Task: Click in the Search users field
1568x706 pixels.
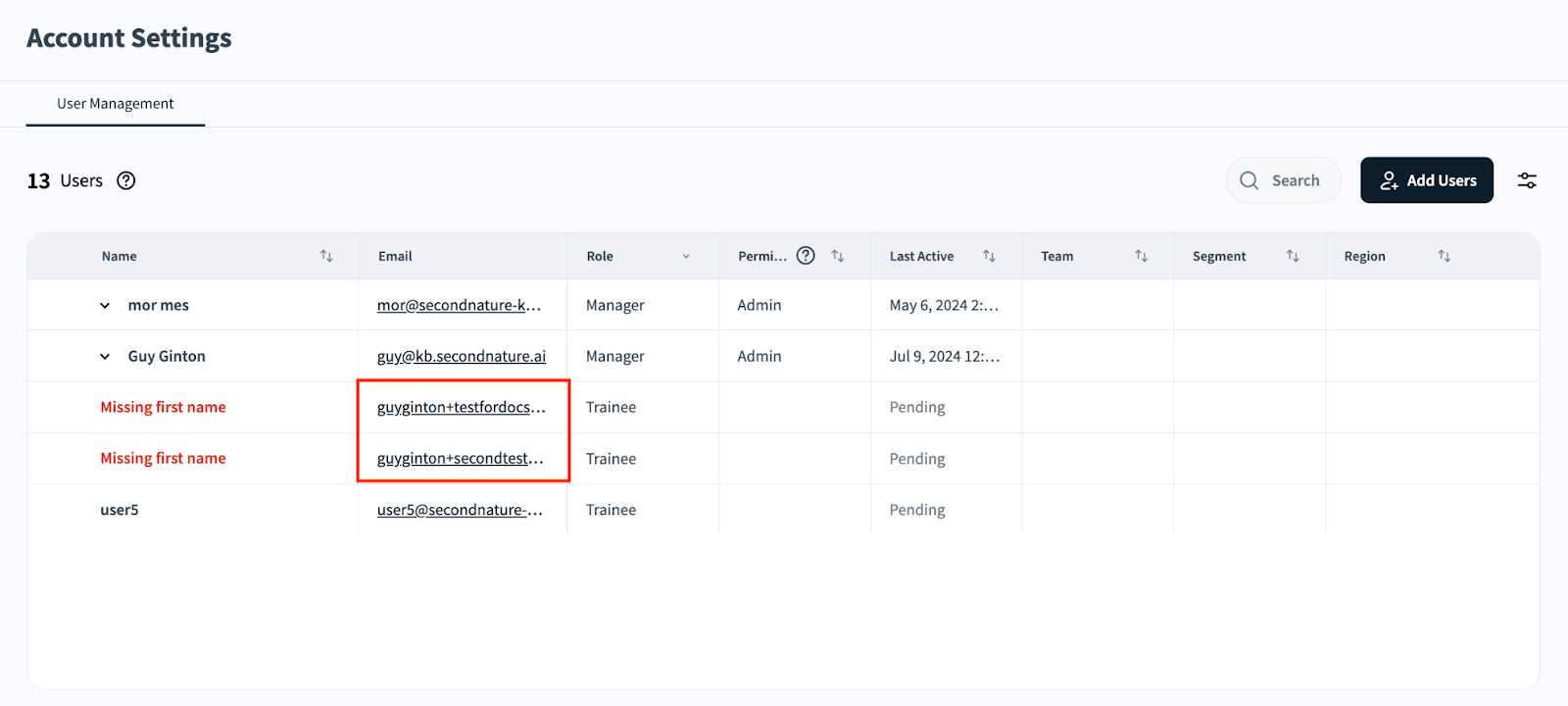Action: point(1294,180)
